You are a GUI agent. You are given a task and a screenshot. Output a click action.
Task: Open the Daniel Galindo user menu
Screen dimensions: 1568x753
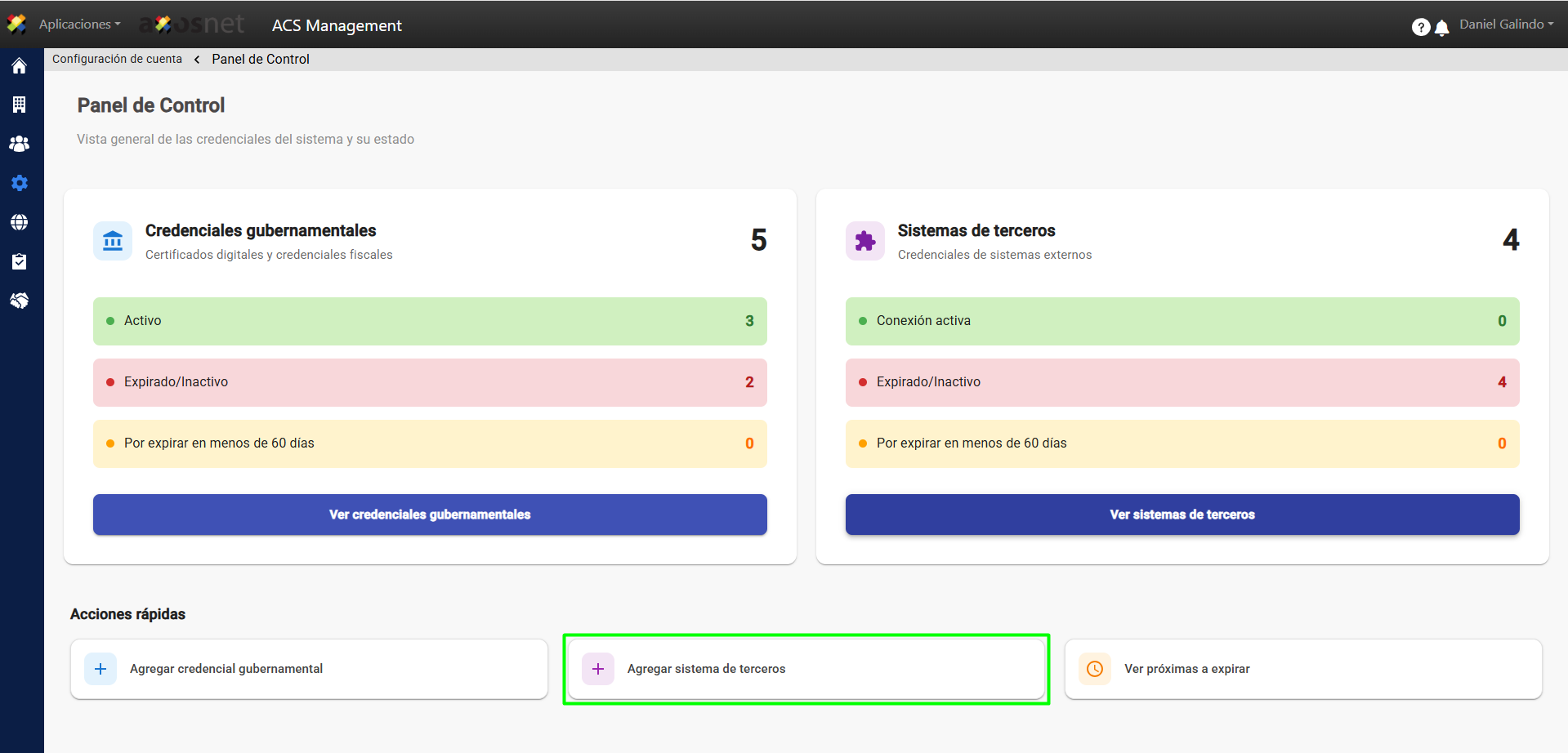[1506, 25]
